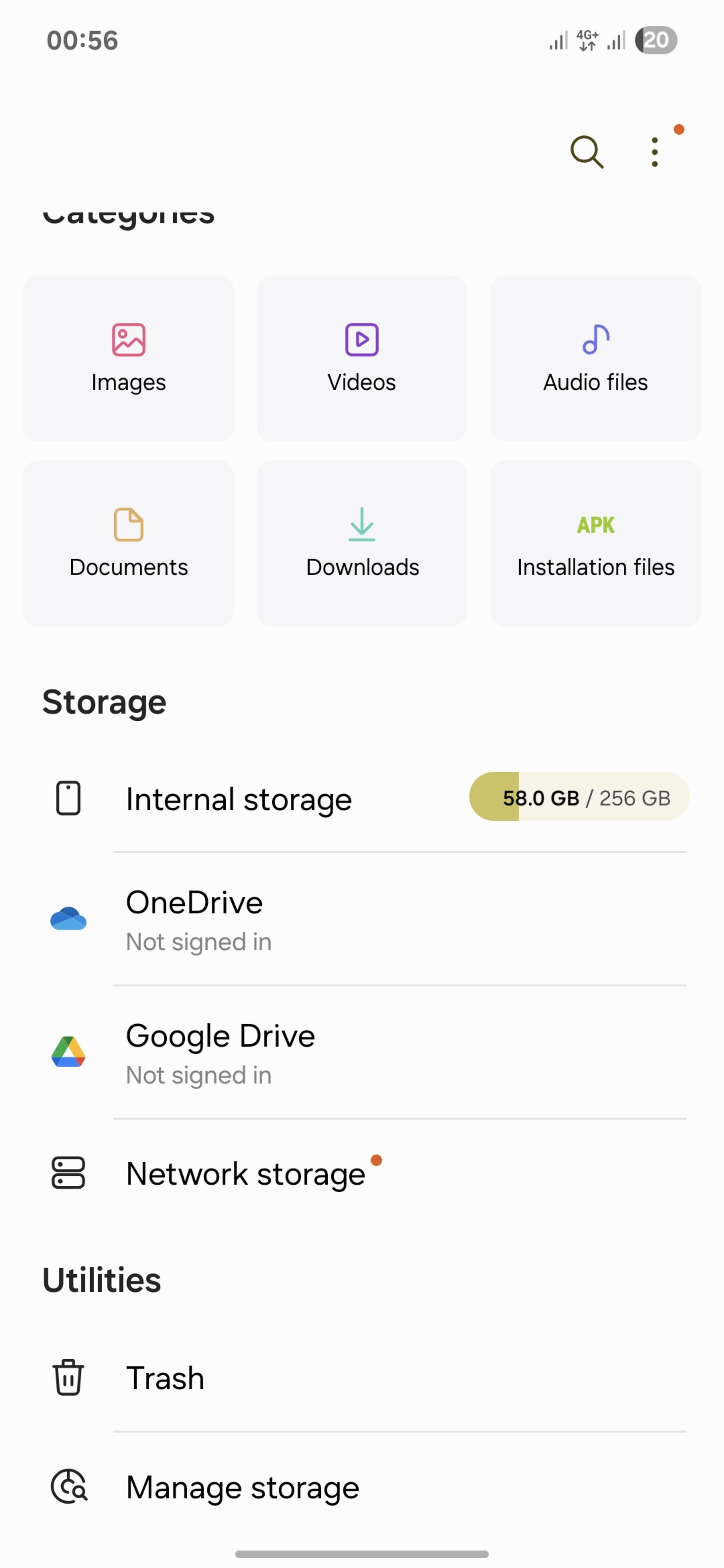Tap the bottom navigation gesture handle
This screenshot has width=724, height=1568.
pos(362,1554)
